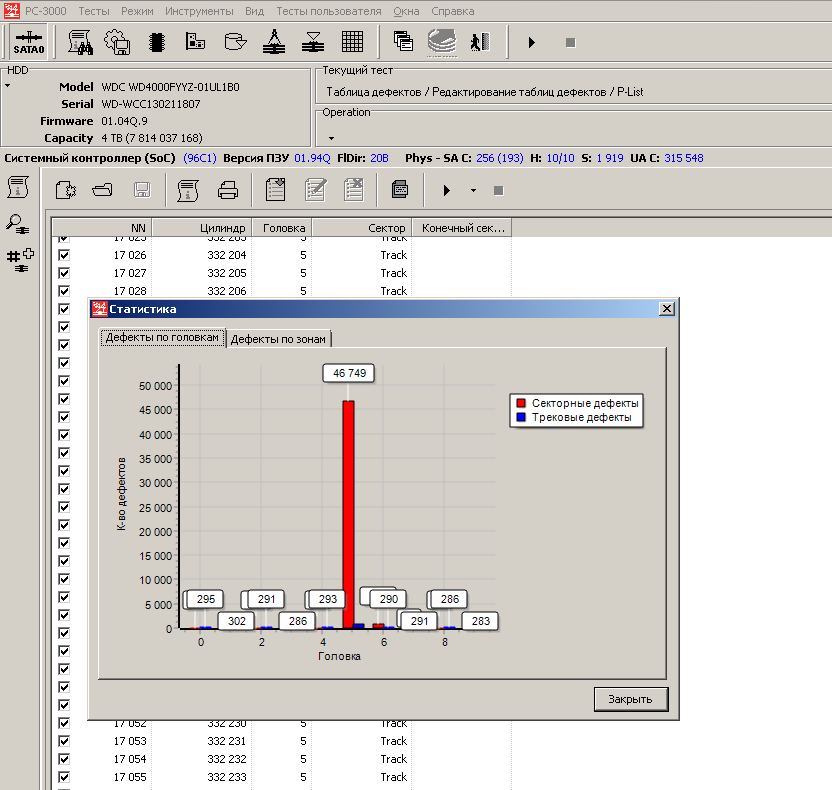Click the disk platters stack icon

click(x=442, y=42)
